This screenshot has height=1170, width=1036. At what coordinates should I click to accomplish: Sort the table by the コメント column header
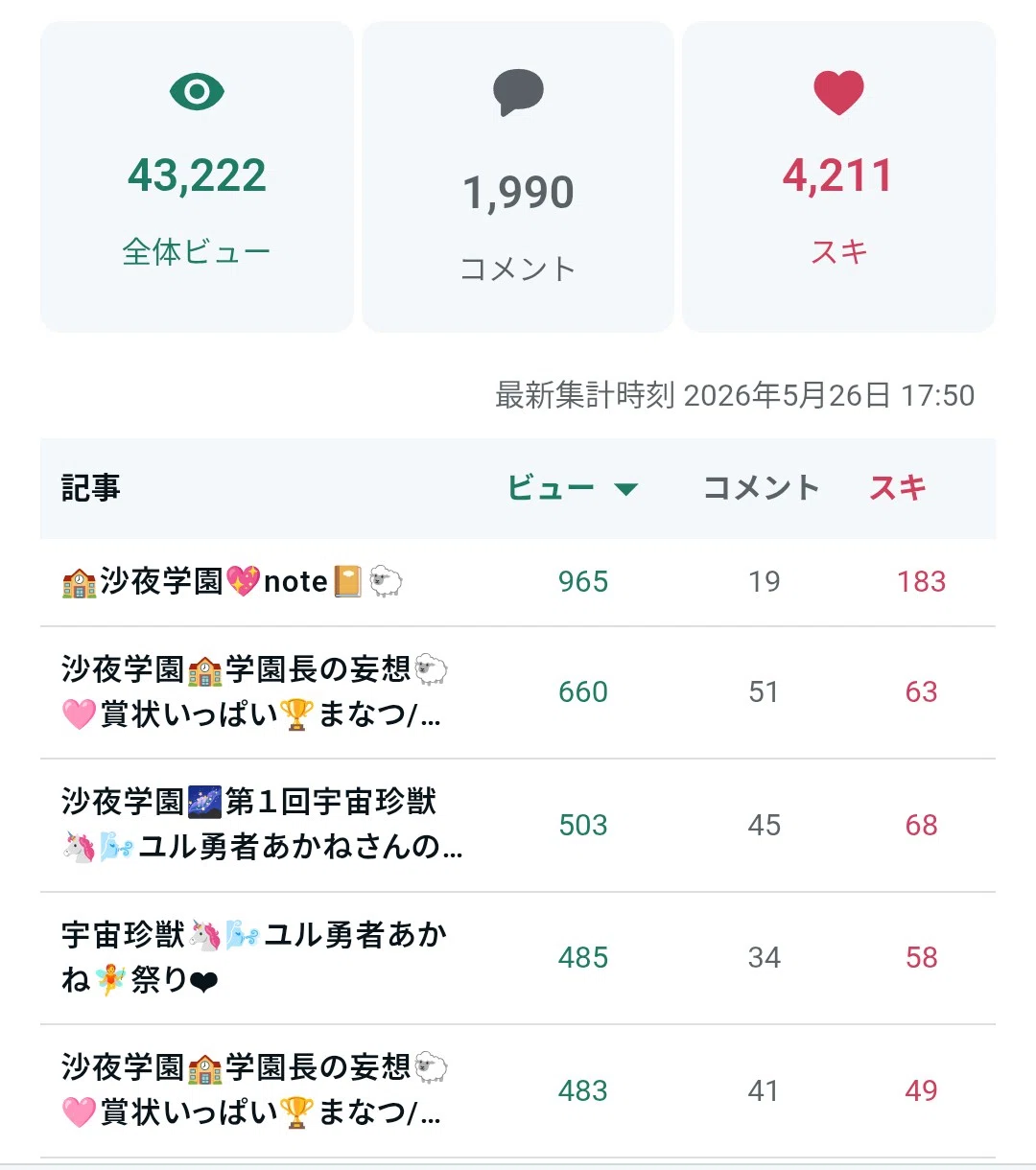[762, 488]
